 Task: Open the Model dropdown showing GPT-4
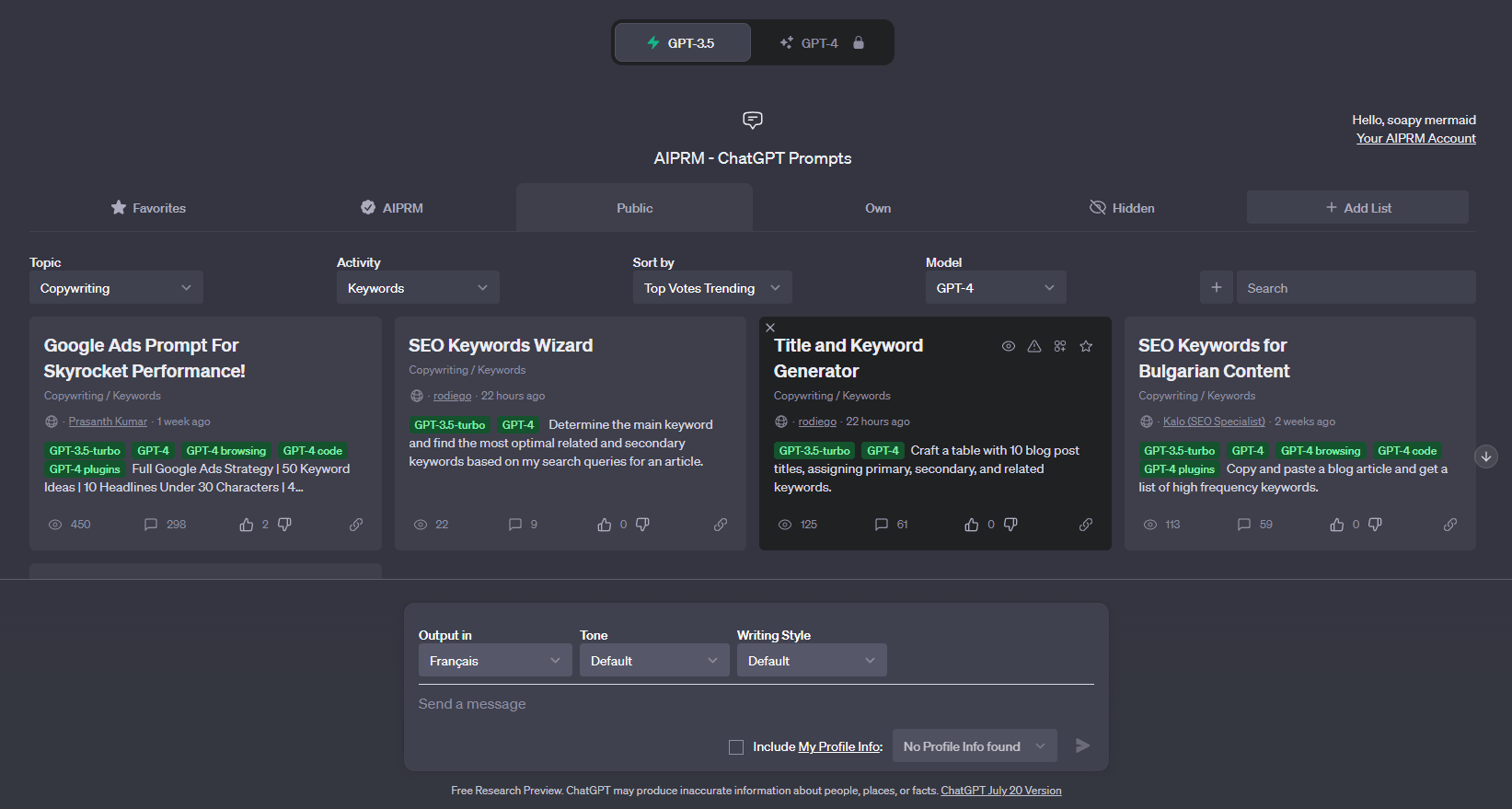pyautogui.click(x=996, y=287)
